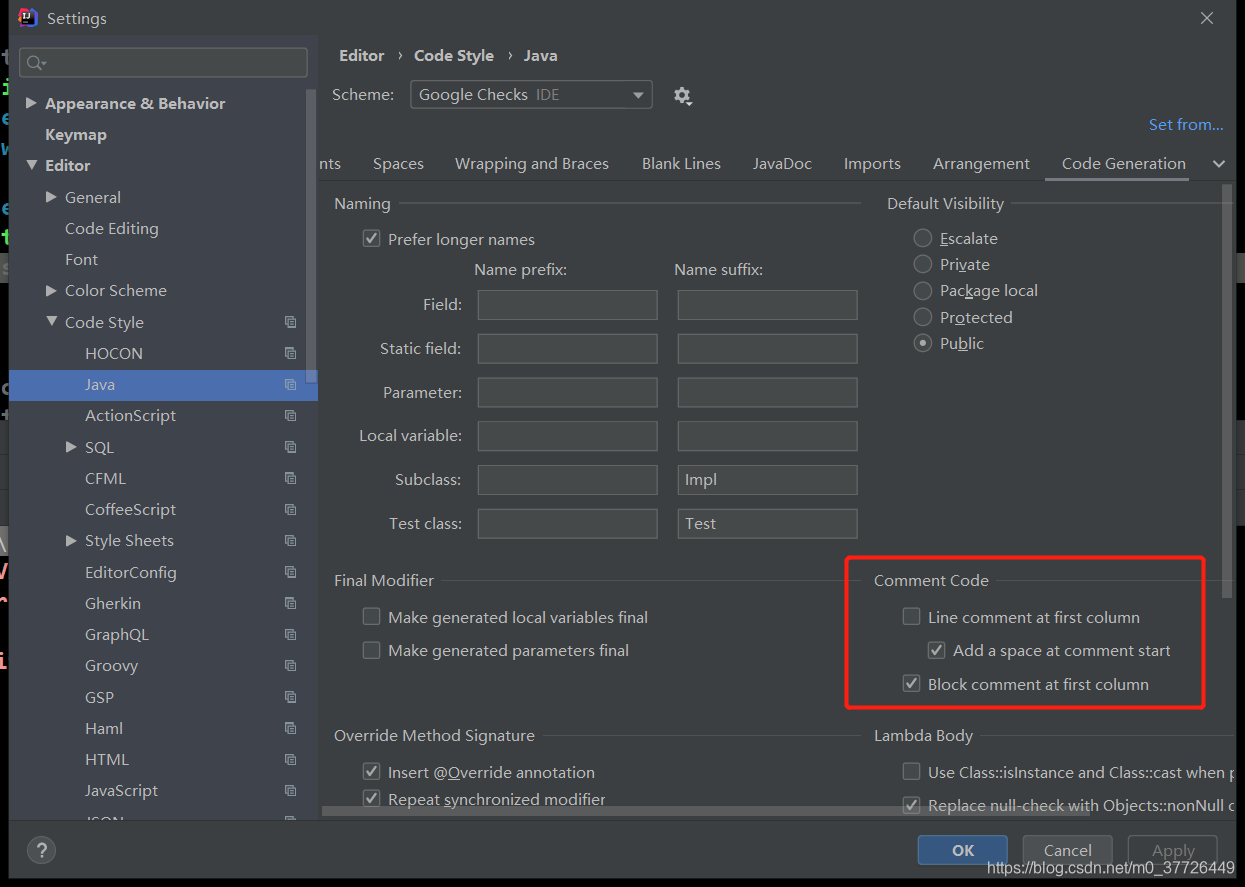This screenshot has width=1245, height=887.
Task: Click the settings search input field
Action: [x=163, y=63]
